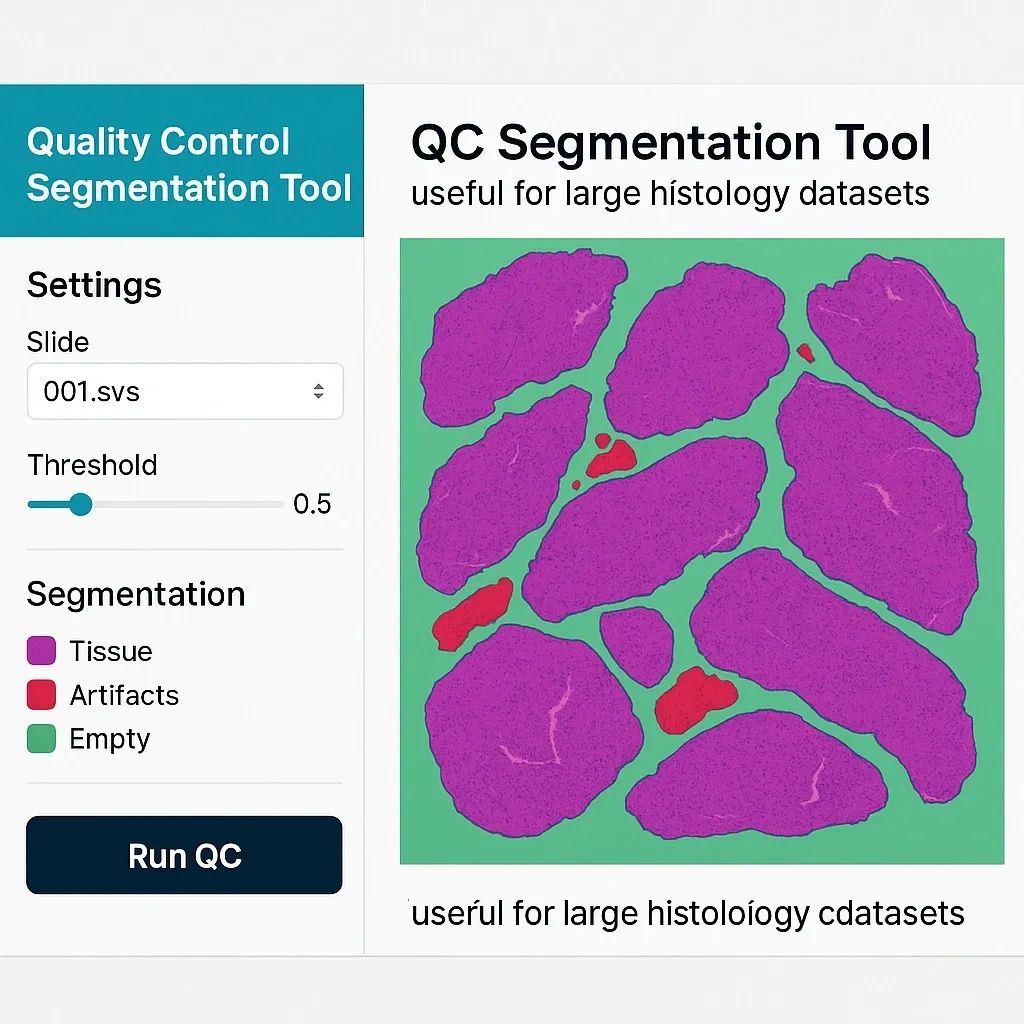Click the green Empty color swatch
The width and height of the screenshot is (1024, 1024).
click(x=41, y=739)
